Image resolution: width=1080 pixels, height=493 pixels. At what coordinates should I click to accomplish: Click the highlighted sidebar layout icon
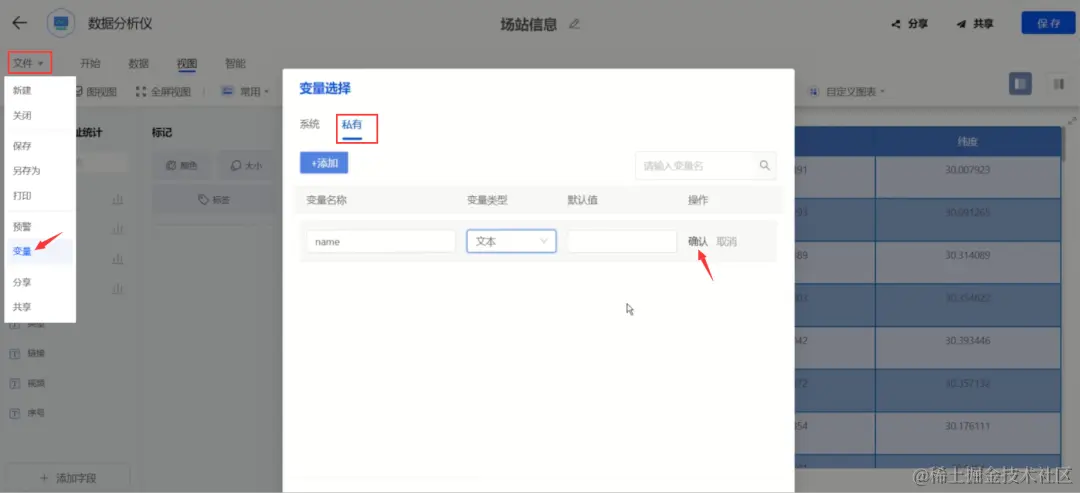(1020, 83)
